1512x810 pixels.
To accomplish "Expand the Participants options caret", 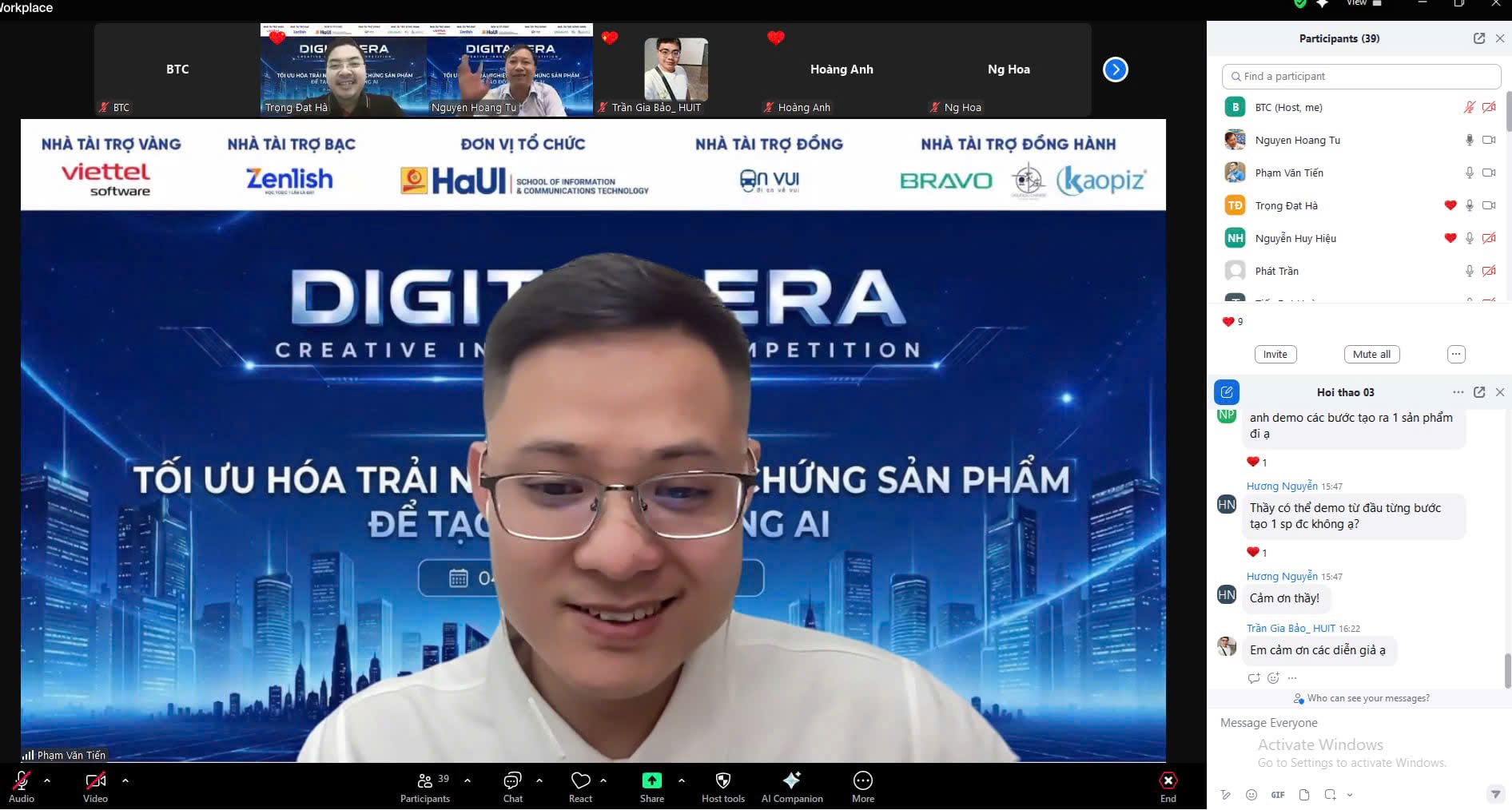I will tap(468, 780).
